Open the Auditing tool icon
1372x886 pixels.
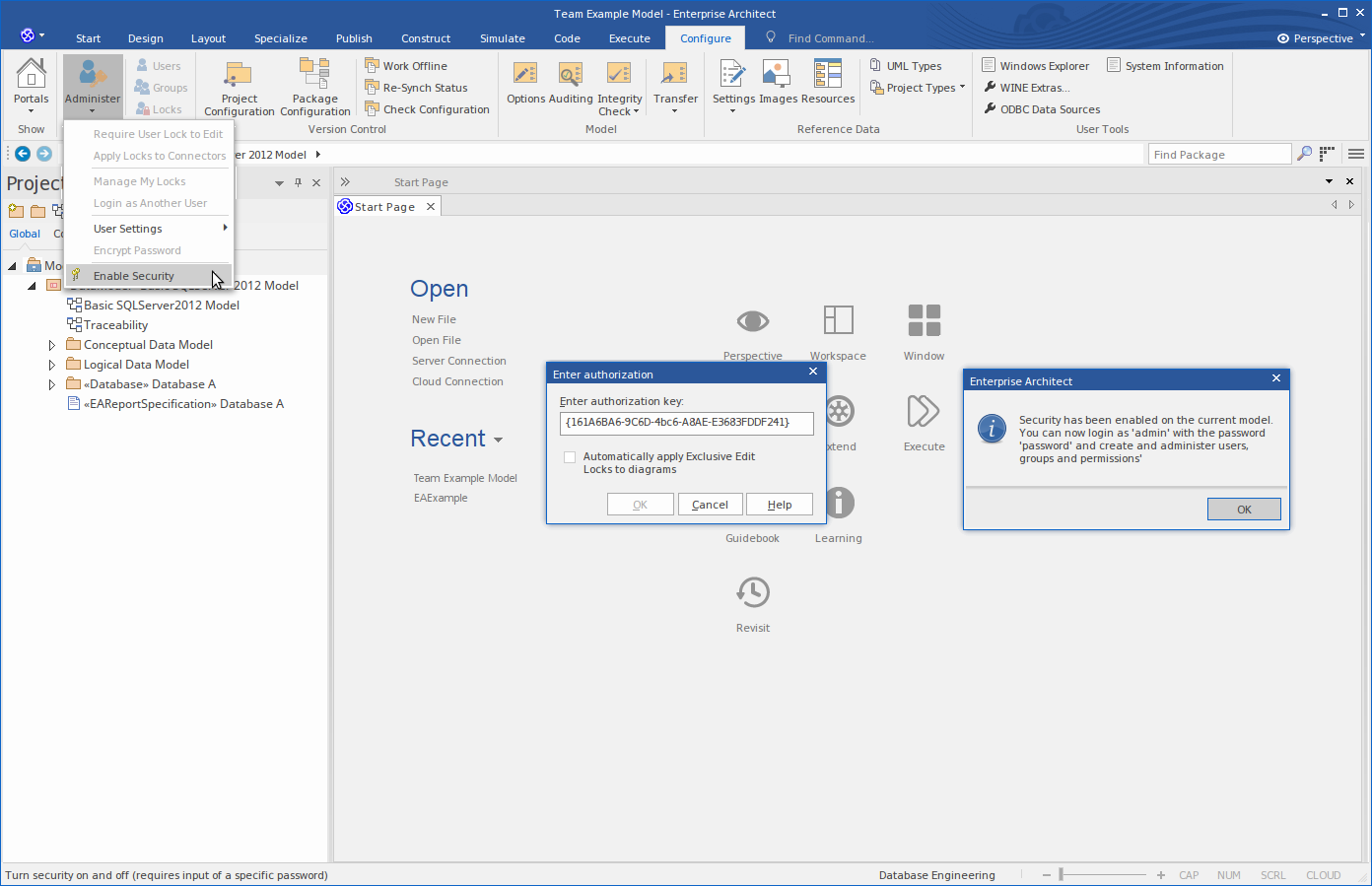click(x=571, y=82)
